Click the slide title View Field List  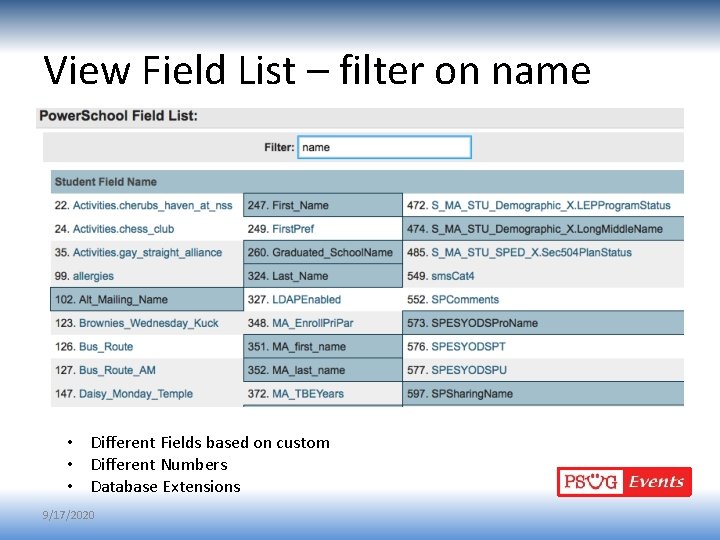click(x=317, y=70)
